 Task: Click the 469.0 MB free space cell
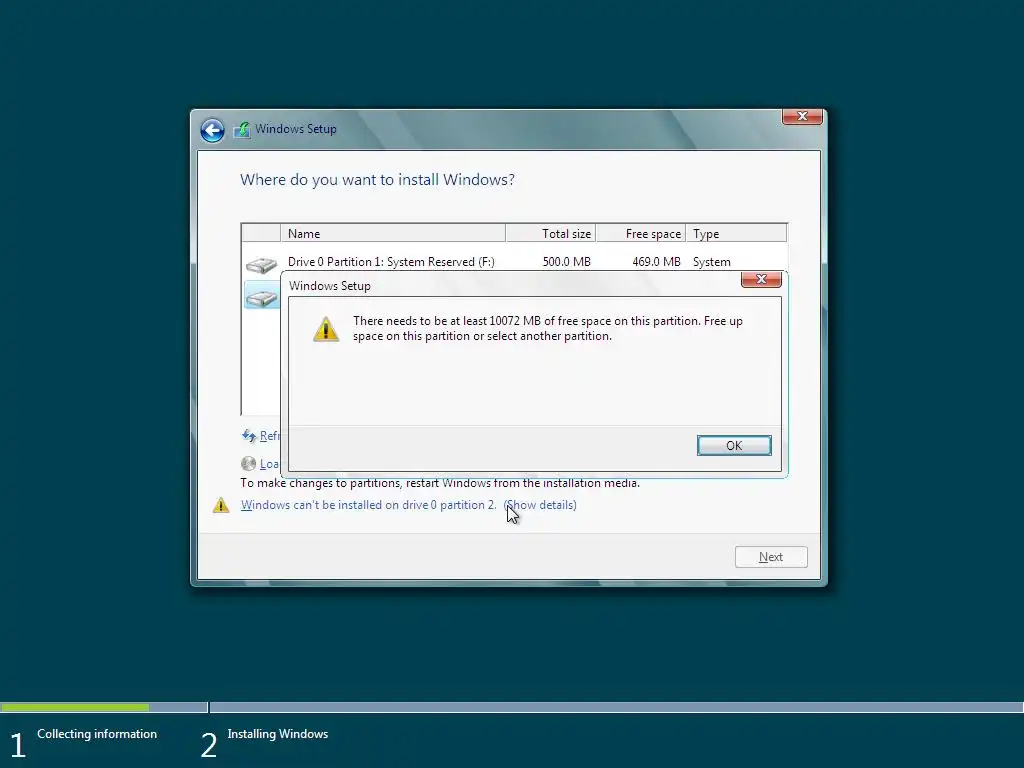[x=656, y=262]
